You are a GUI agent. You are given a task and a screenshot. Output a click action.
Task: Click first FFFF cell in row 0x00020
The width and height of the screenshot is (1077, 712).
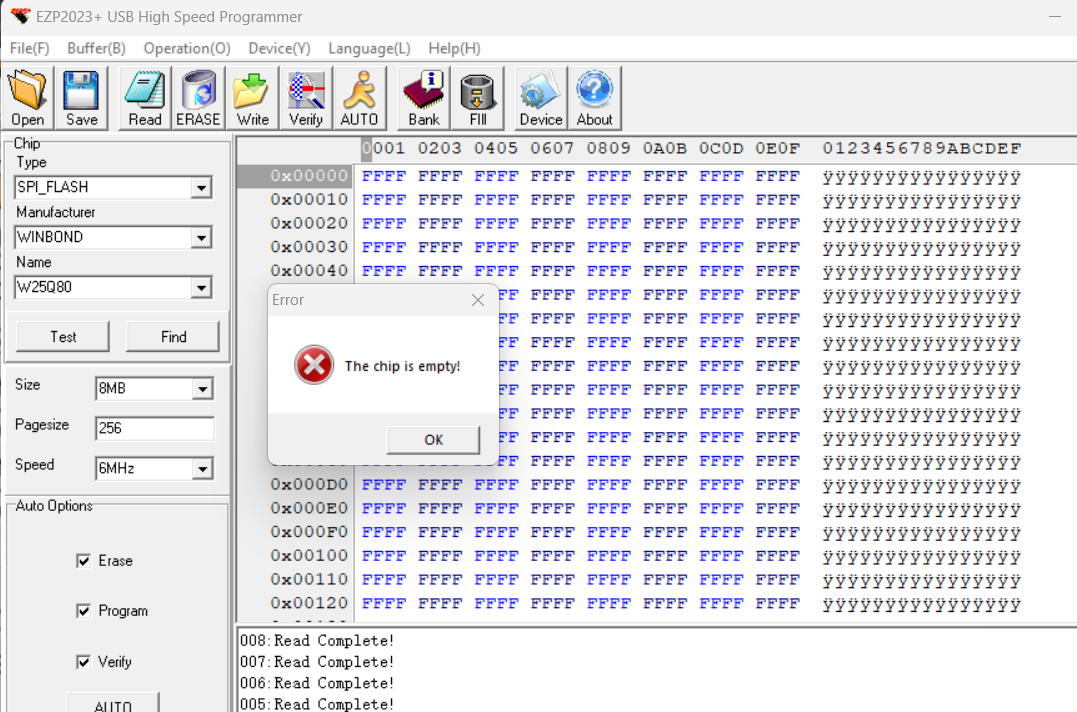pyautogui.click(x=384, y=224)
